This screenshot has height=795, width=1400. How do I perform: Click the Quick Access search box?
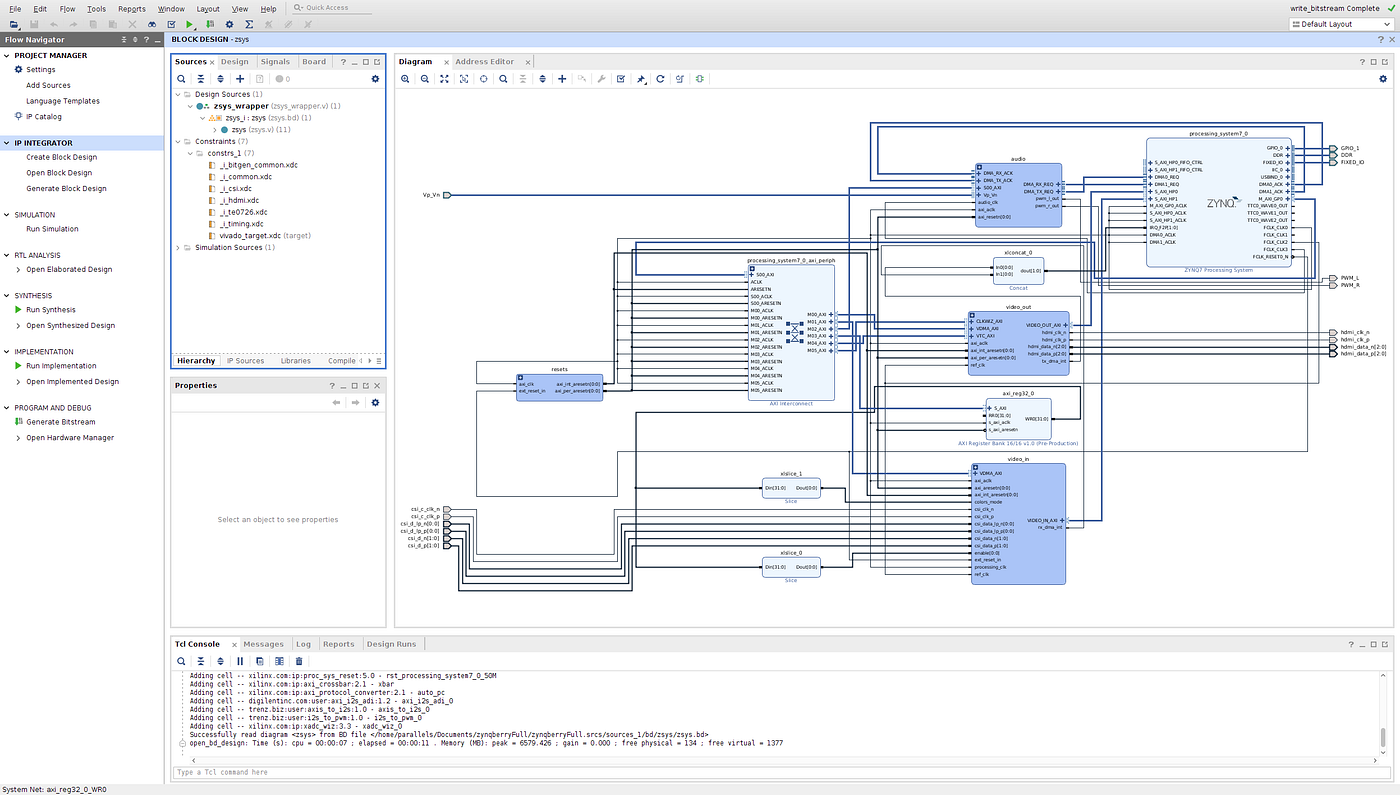tap(330, 7)
